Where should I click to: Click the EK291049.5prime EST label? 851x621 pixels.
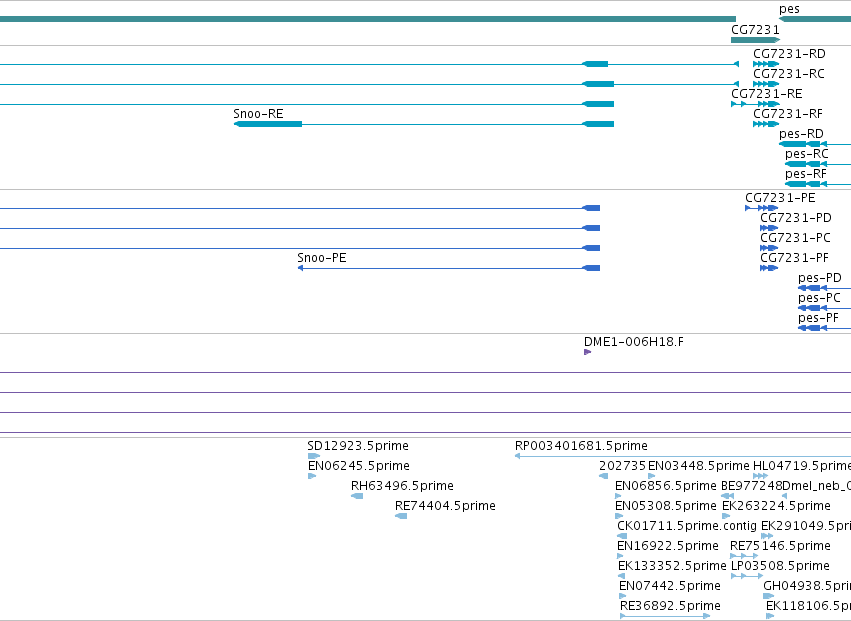[806, 526]
